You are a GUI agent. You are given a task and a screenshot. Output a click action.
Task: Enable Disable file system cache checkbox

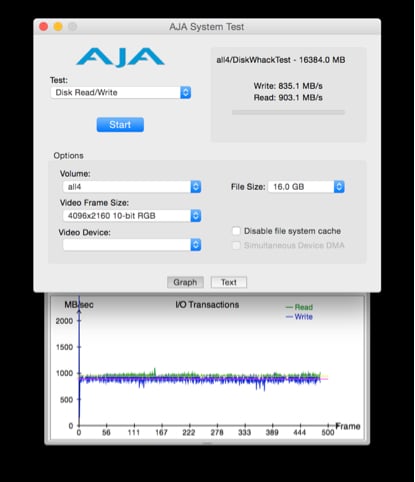pos(236,231)
